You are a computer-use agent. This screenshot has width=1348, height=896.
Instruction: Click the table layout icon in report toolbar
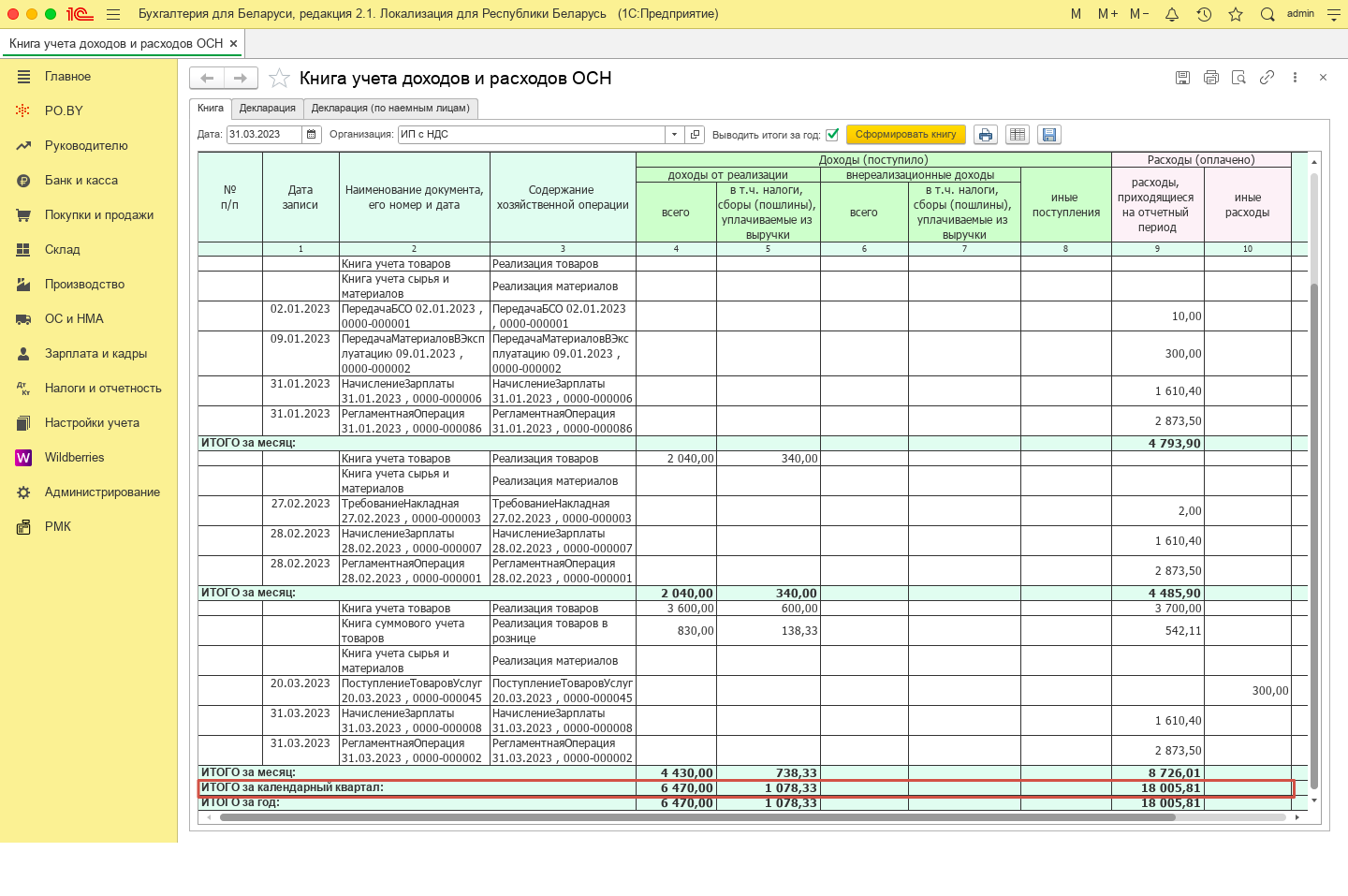click(x=1018, y=135)
